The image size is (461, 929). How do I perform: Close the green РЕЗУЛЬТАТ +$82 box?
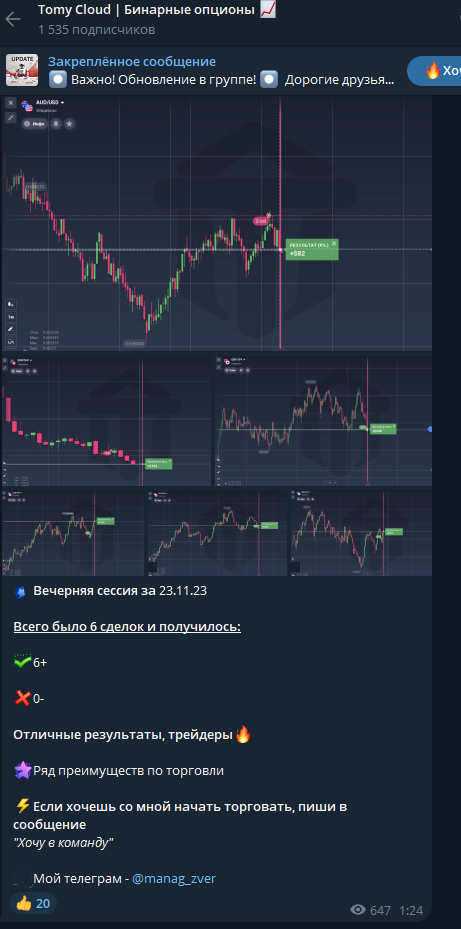334,243
